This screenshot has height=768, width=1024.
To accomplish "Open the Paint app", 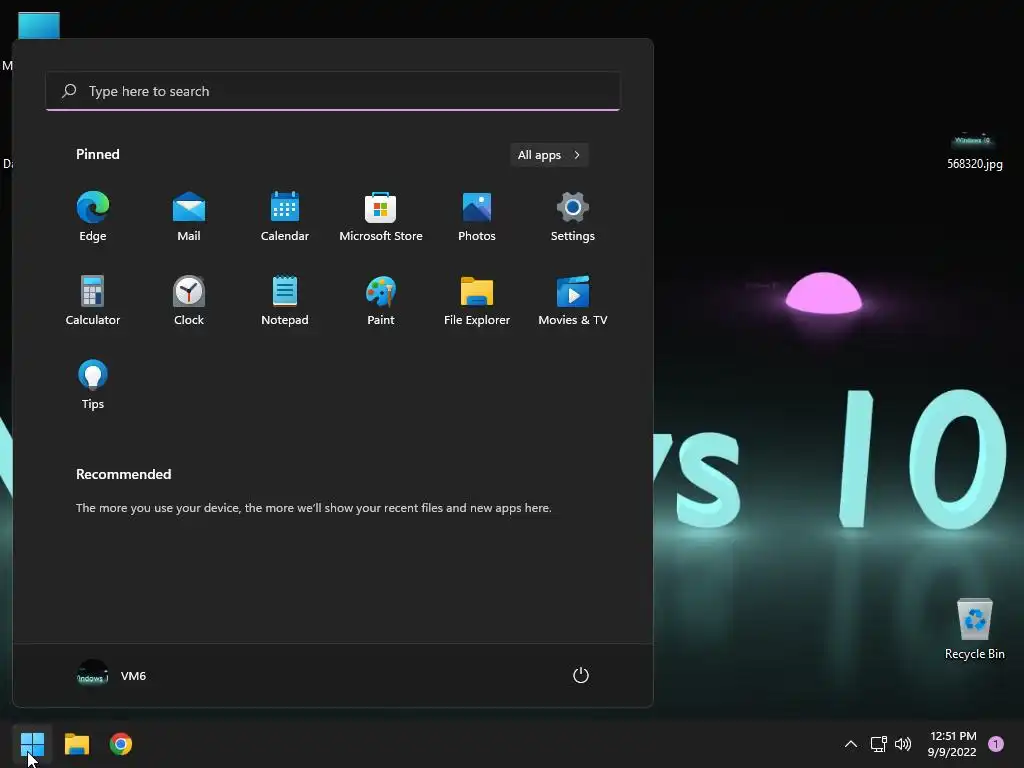I will [x=381, y=301].
